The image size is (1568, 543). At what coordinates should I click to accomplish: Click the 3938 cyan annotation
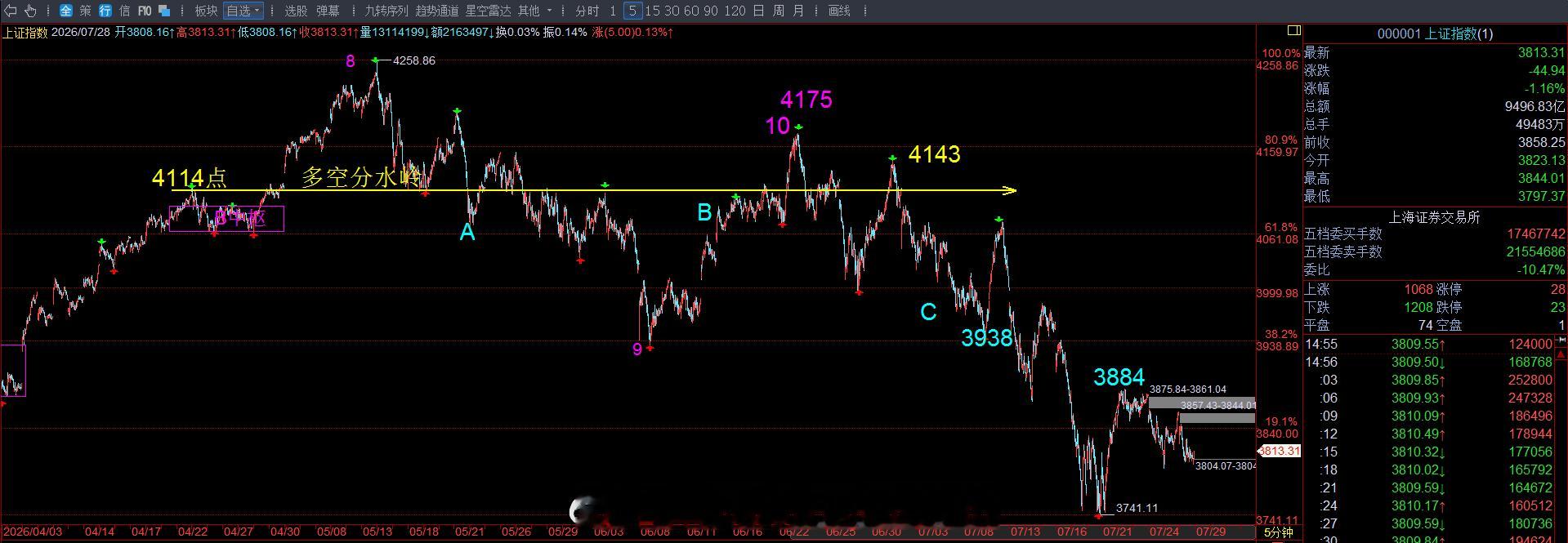[x=987, y=338]
